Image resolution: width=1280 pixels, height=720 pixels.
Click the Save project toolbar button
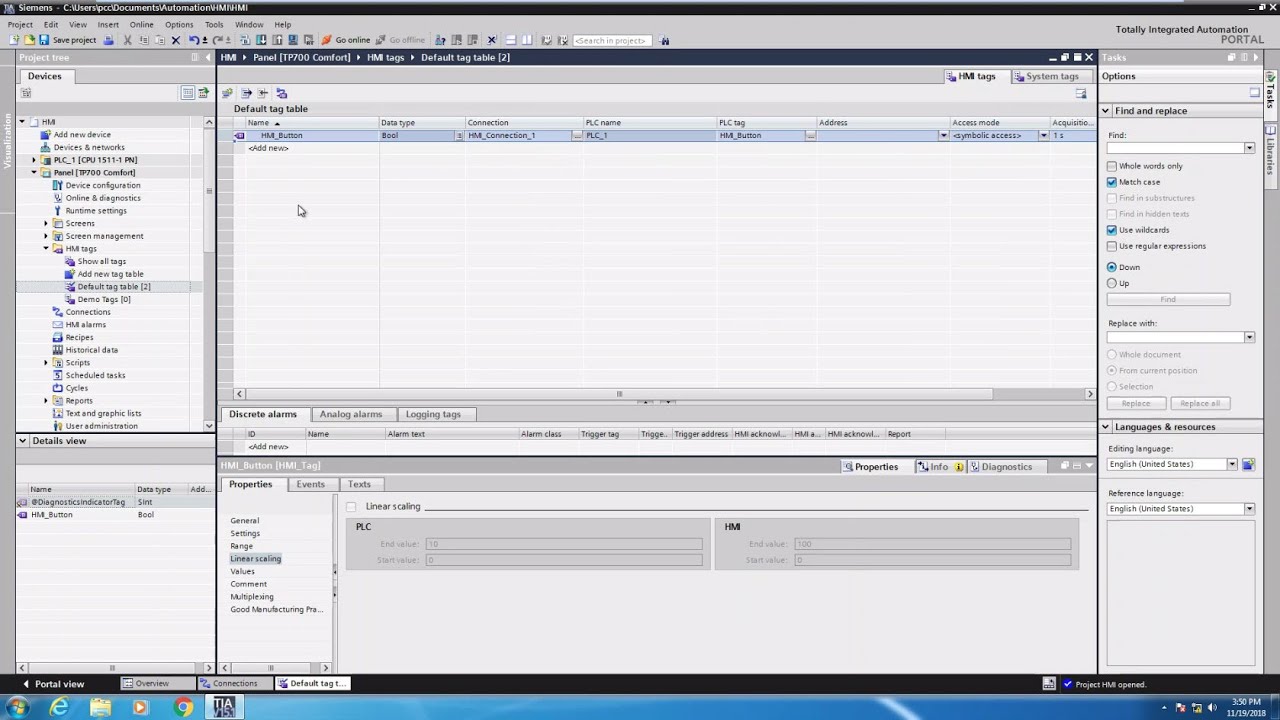(68, 40)
